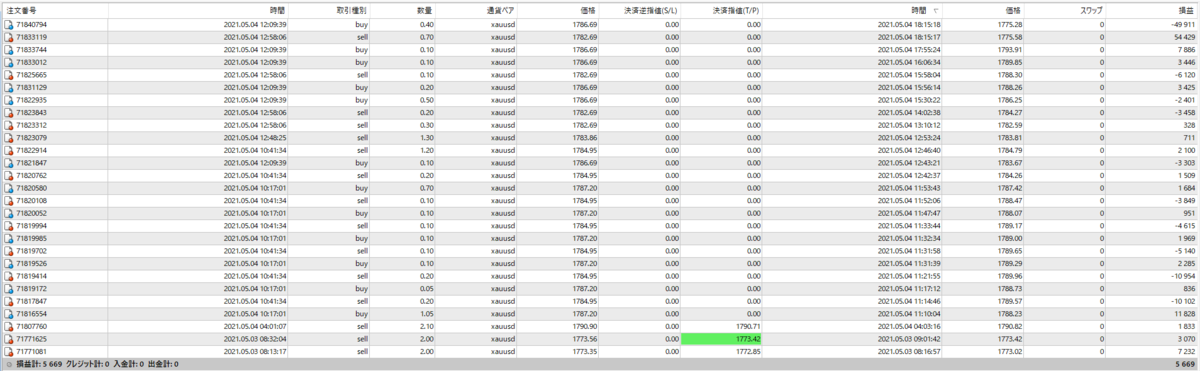Click the order icon beside 71823312

9,126
